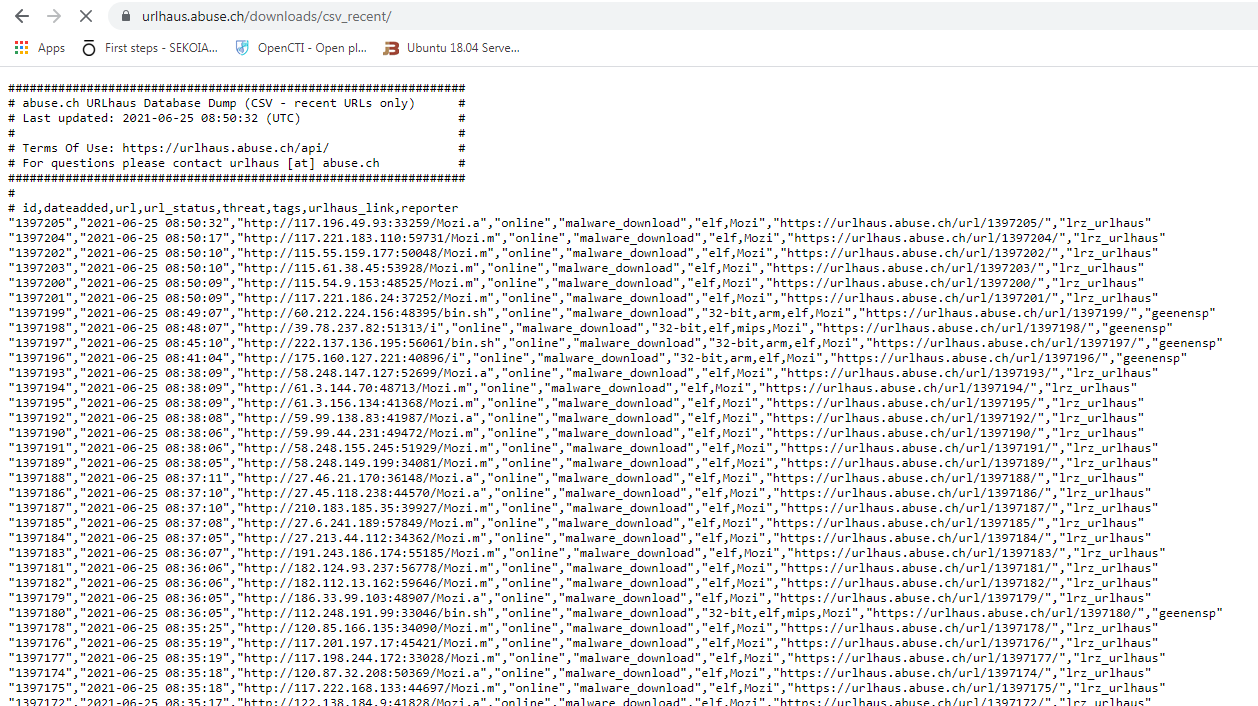Click the "Apps" label on bookmarks bar
The height and width of the screenshot is (706, 1258).
click(x=51, y=47)
